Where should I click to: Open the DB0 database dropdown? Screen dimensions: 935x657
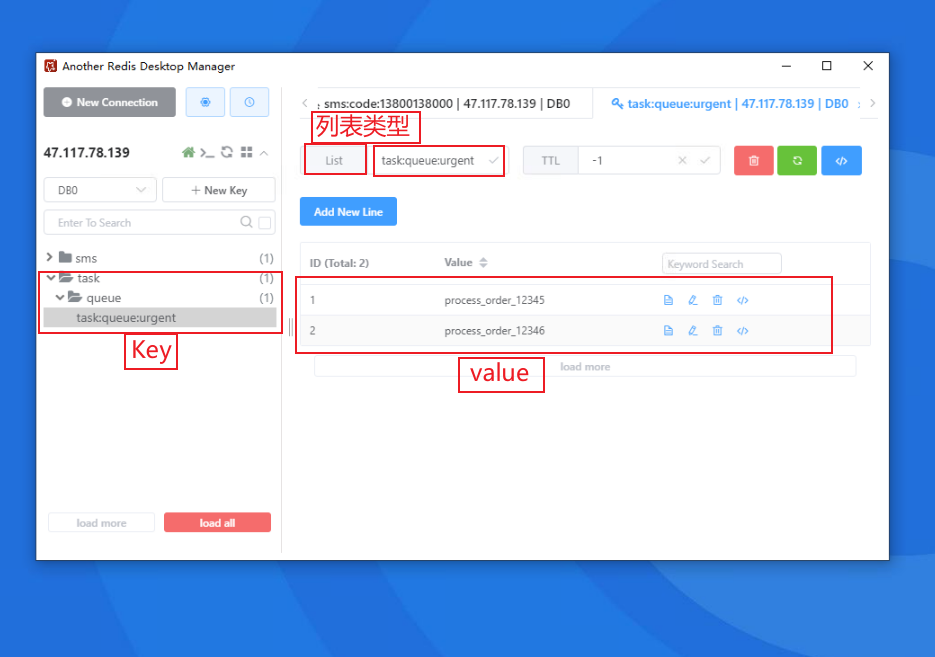pos(100,190)
